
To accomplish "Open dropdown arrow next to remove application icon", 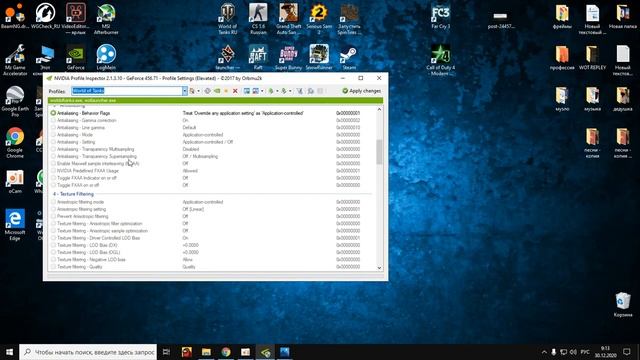I will [262, 91].
